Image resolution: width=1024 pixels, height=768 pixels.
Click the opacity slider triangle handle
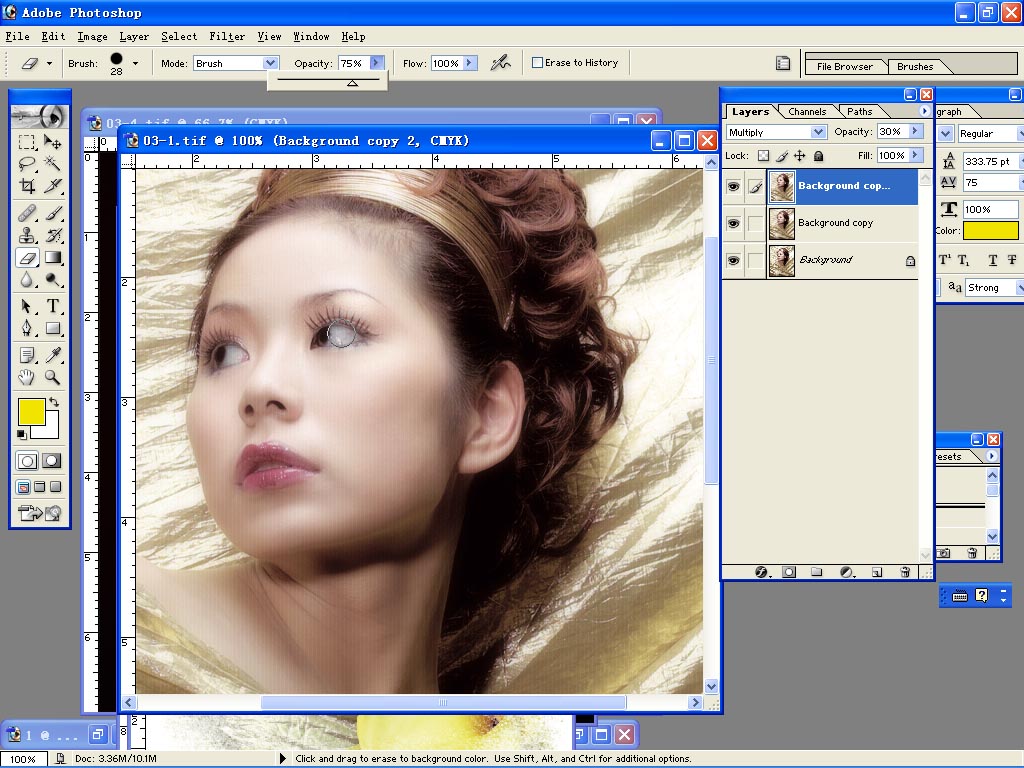click(x=352, y=84)
